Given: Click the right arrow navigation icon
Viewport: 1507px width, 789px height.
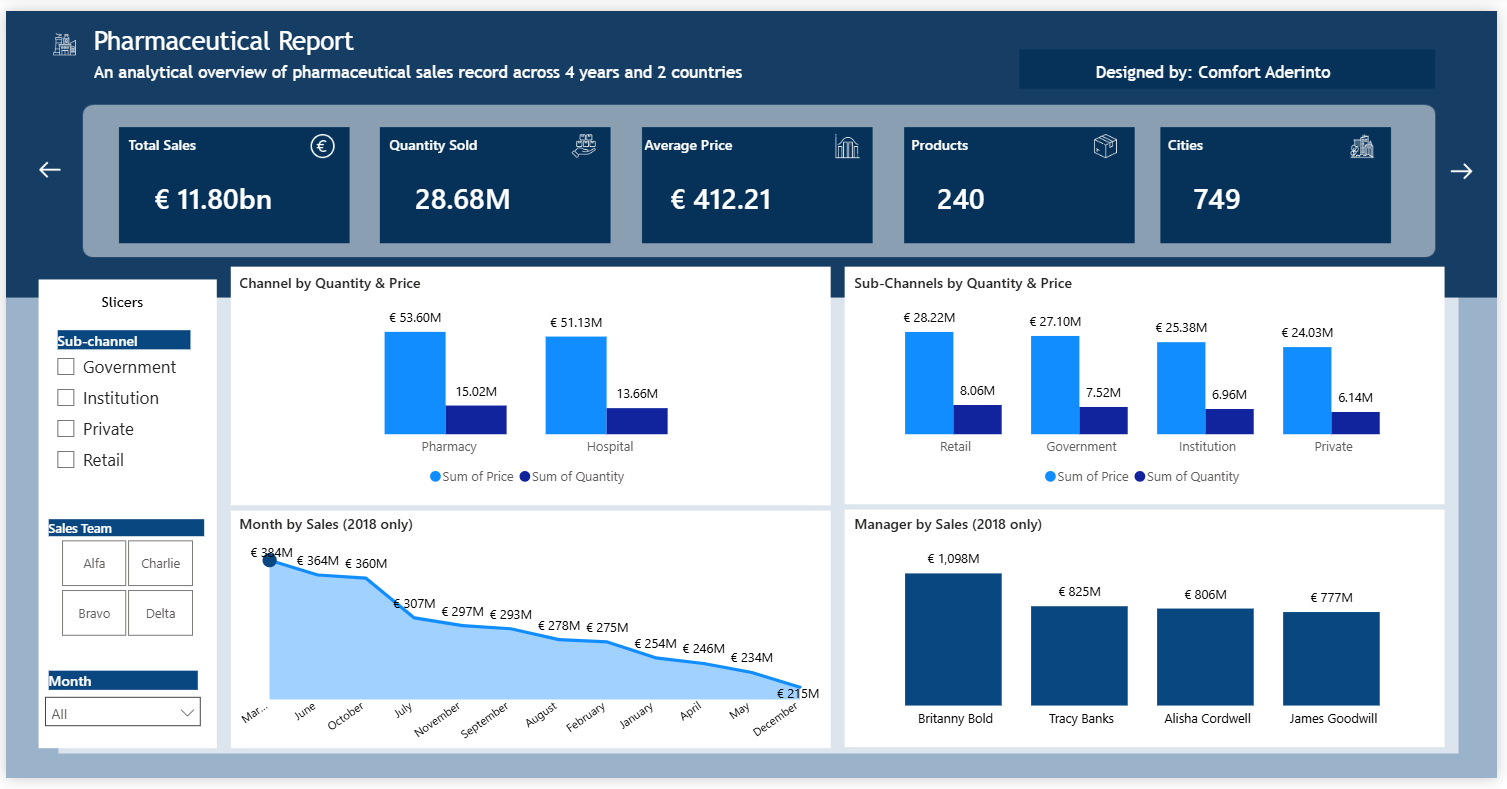Looking at the screenshot, I should pos(1461,171).
